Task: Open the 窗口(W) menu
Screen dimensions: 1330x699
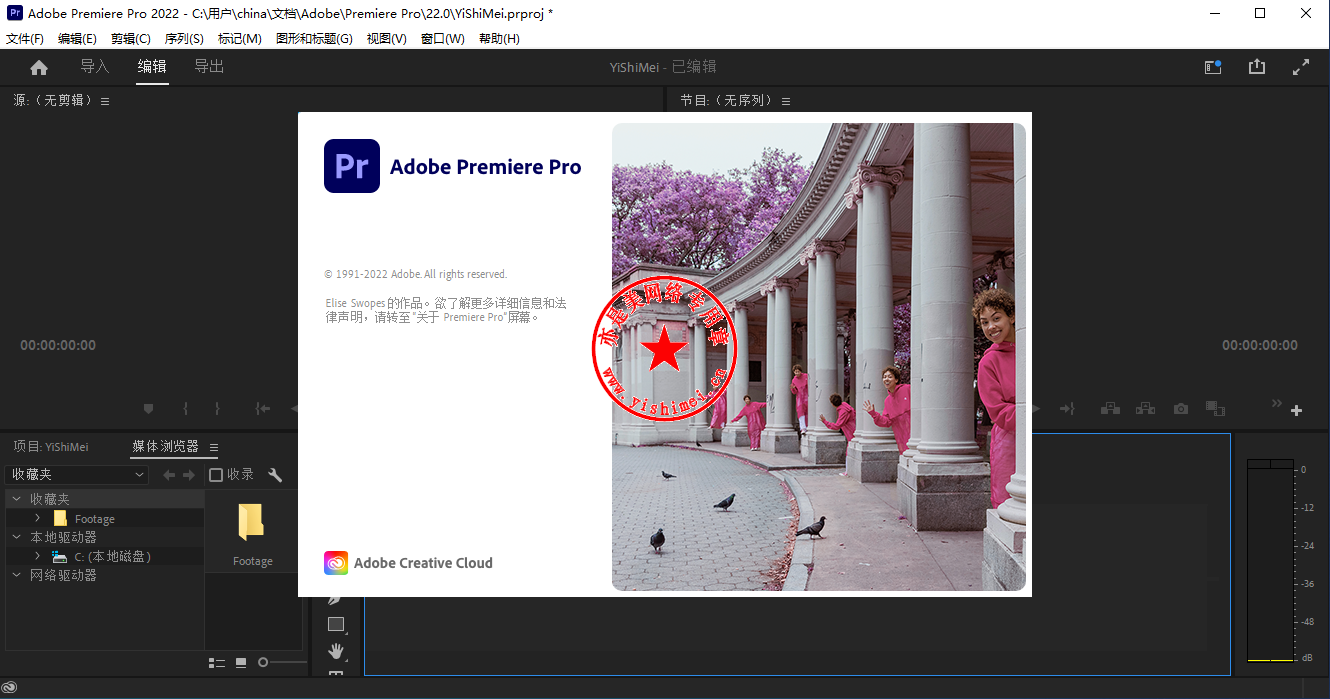Action: (443, 39)
